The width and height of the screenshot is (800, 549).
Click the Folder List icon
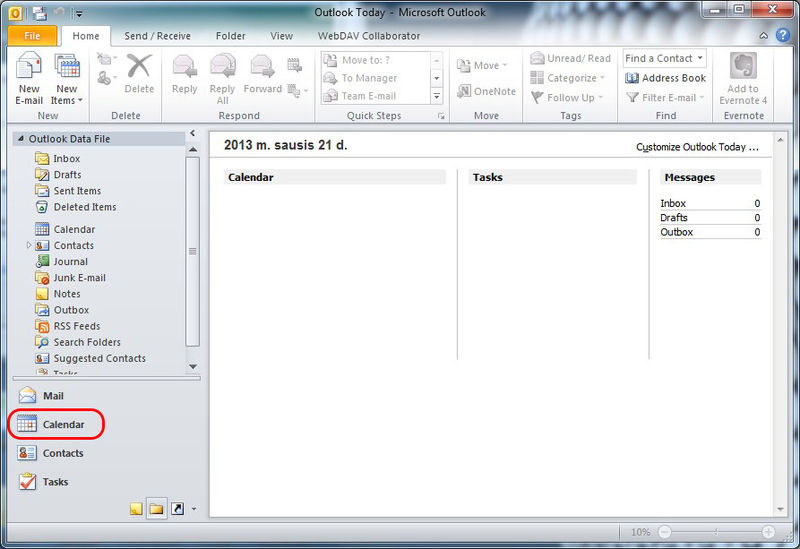(157, 509)
